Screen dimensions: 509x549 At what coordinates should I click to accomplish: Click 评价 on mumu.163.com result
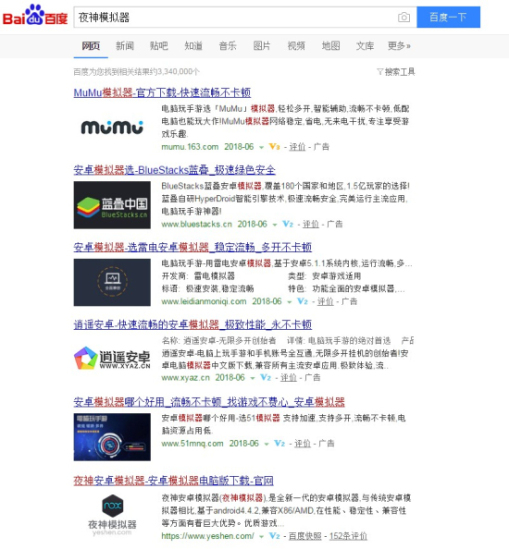point(297,147)
